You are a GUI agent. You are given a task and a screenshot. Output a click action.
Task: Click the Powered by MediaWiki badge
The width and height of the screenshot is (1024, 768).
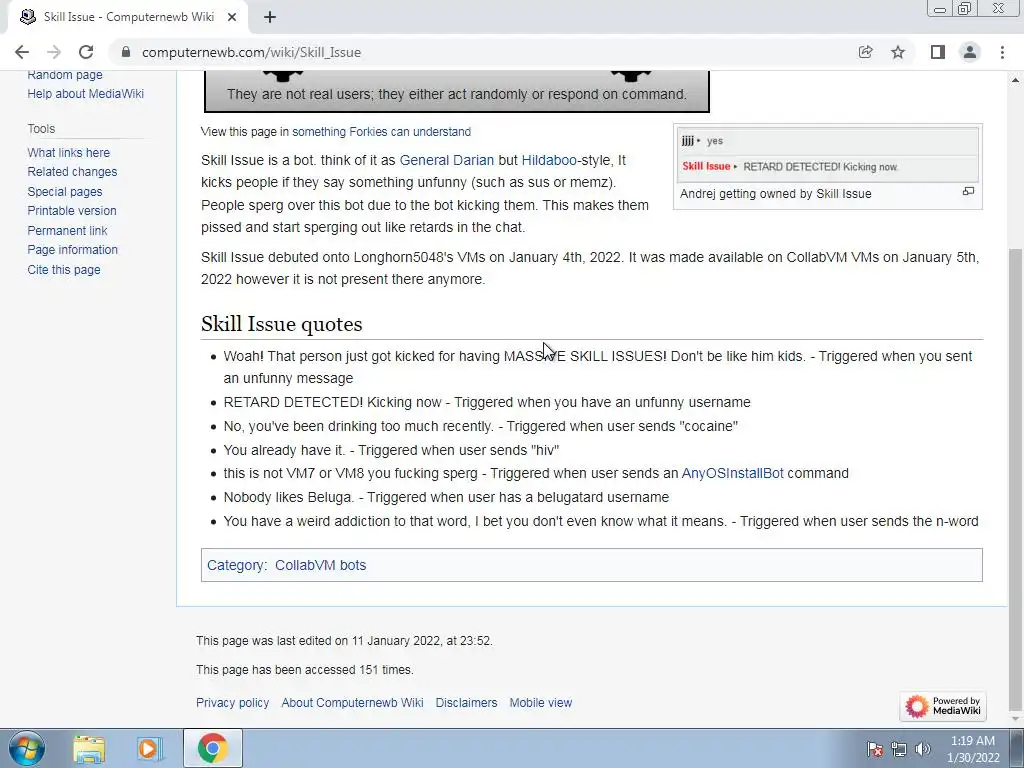tap(943, 706)
